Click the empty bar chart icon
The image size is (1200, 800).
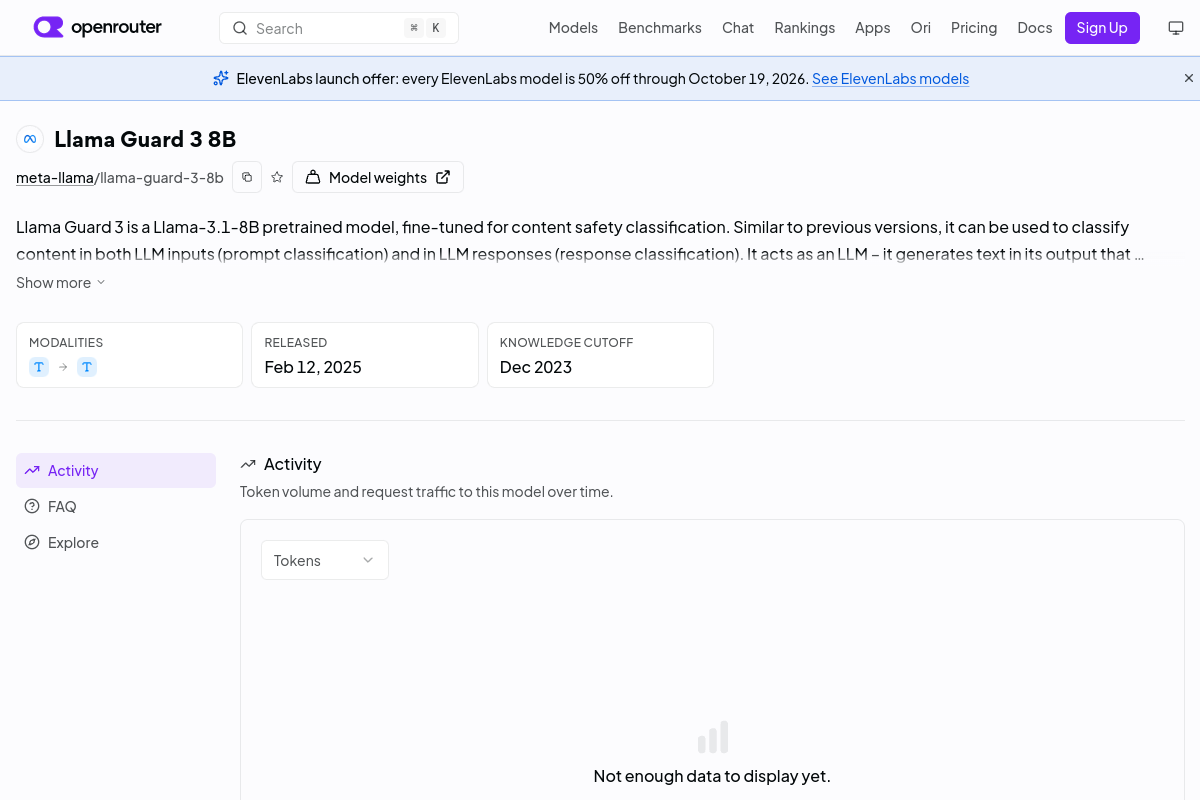coord(713,737)
